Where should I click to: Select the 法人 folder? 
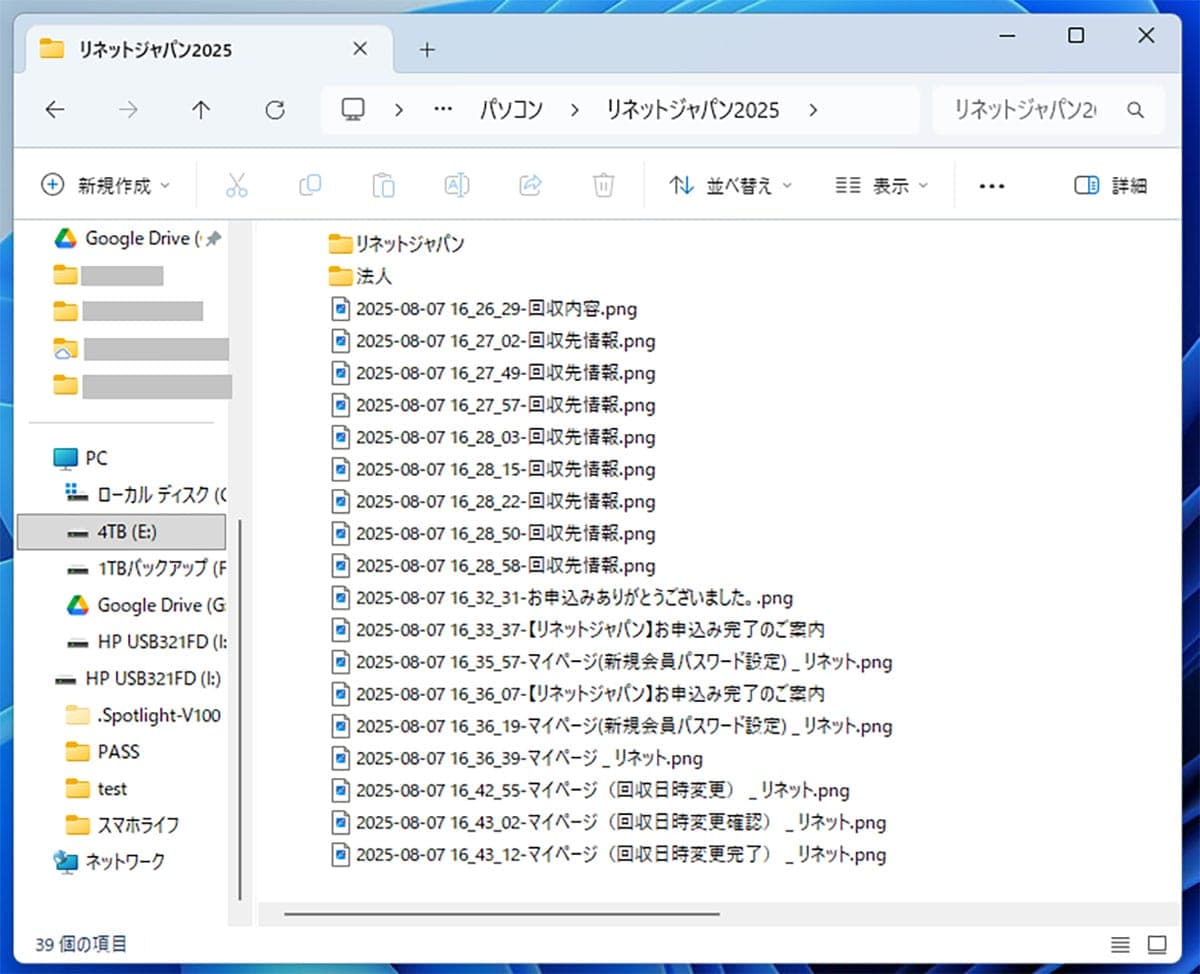coord(361,276)
